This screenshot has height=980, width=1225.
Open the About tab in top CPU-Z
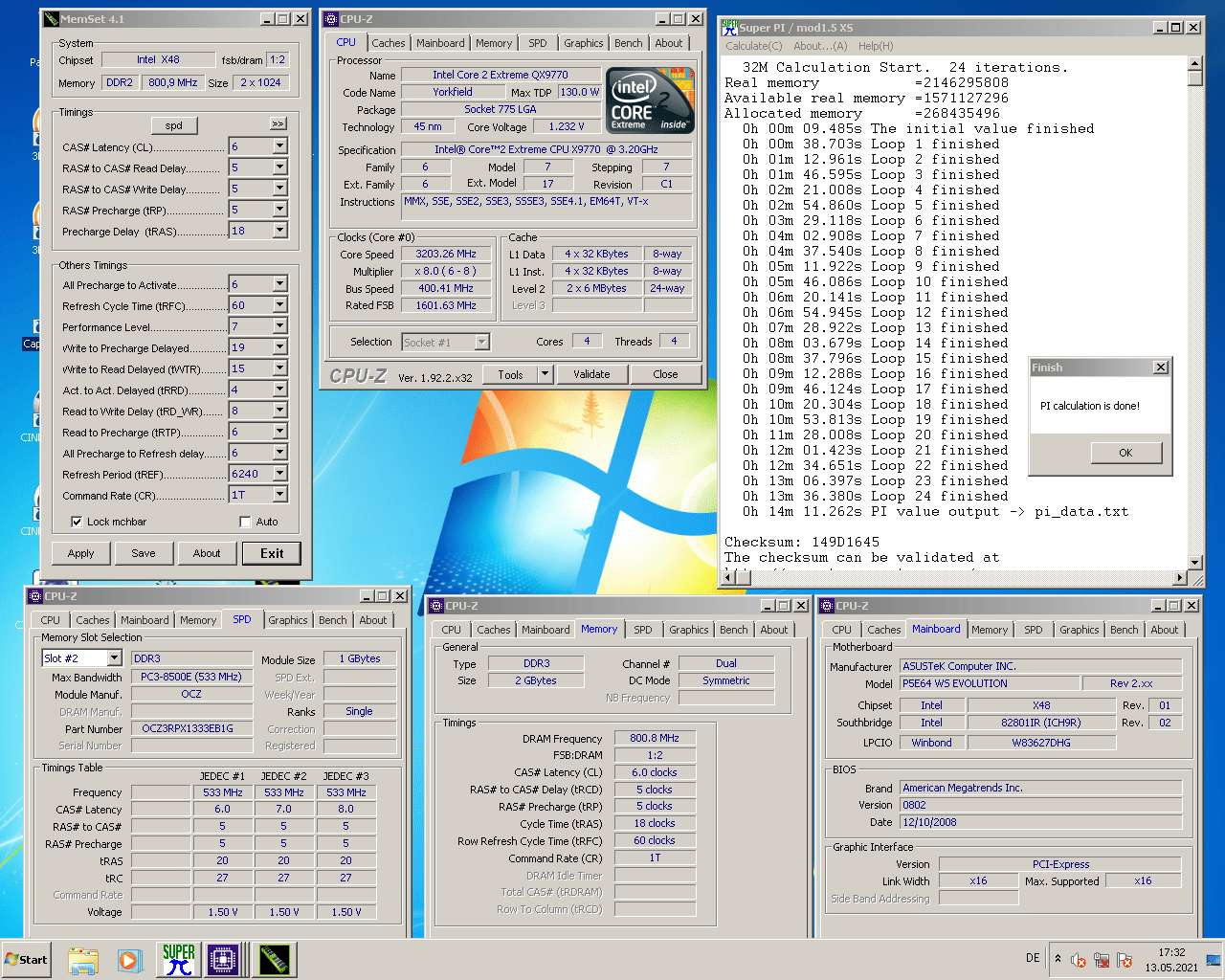pos(669,43)
